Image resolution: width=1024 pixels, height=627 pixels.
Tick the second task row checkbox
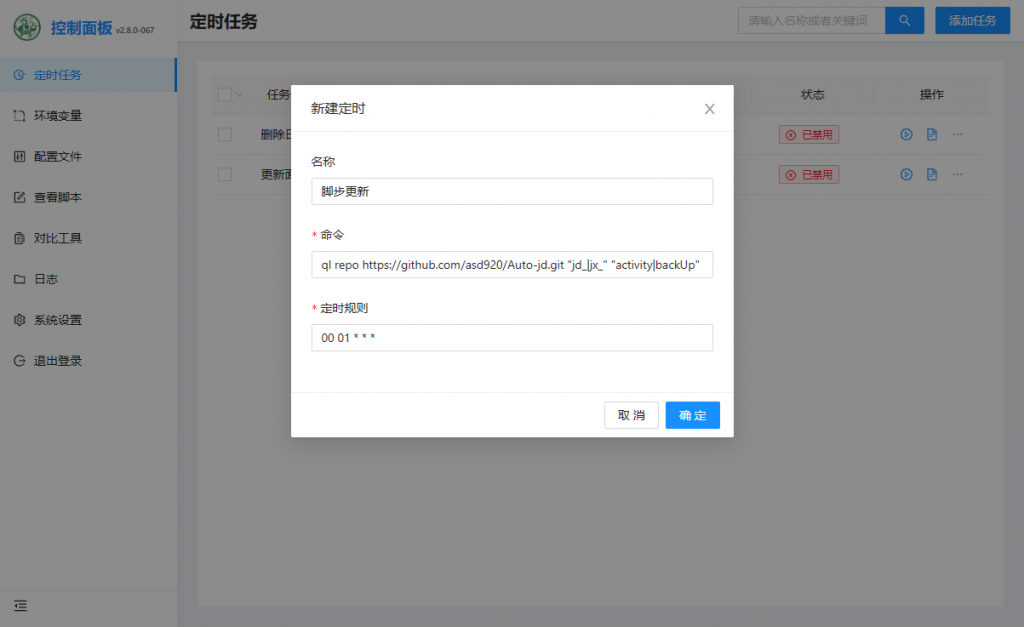[224, 174]
